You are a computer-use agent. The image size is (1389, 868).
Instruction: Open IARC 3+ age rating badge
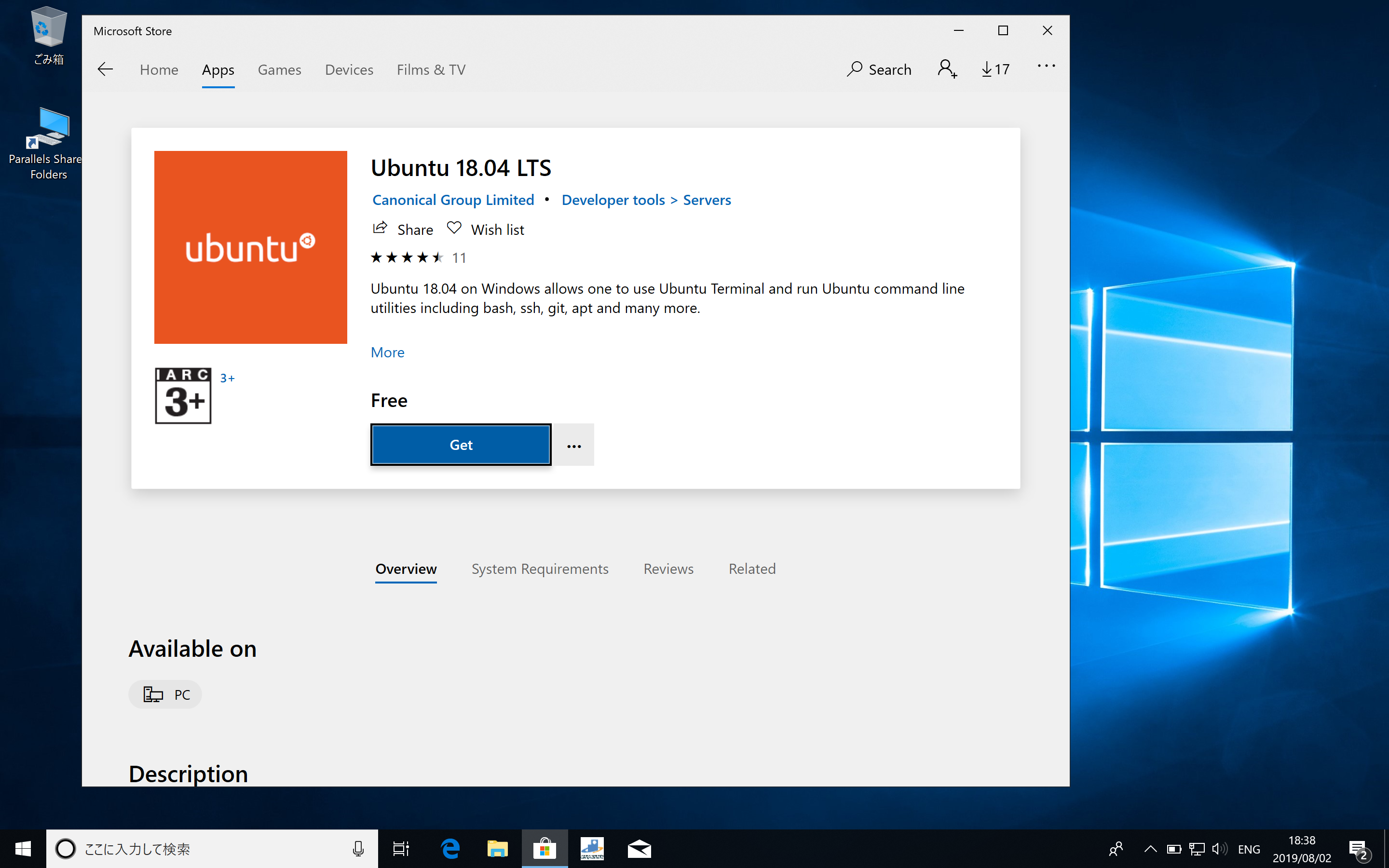pos(183,395)
